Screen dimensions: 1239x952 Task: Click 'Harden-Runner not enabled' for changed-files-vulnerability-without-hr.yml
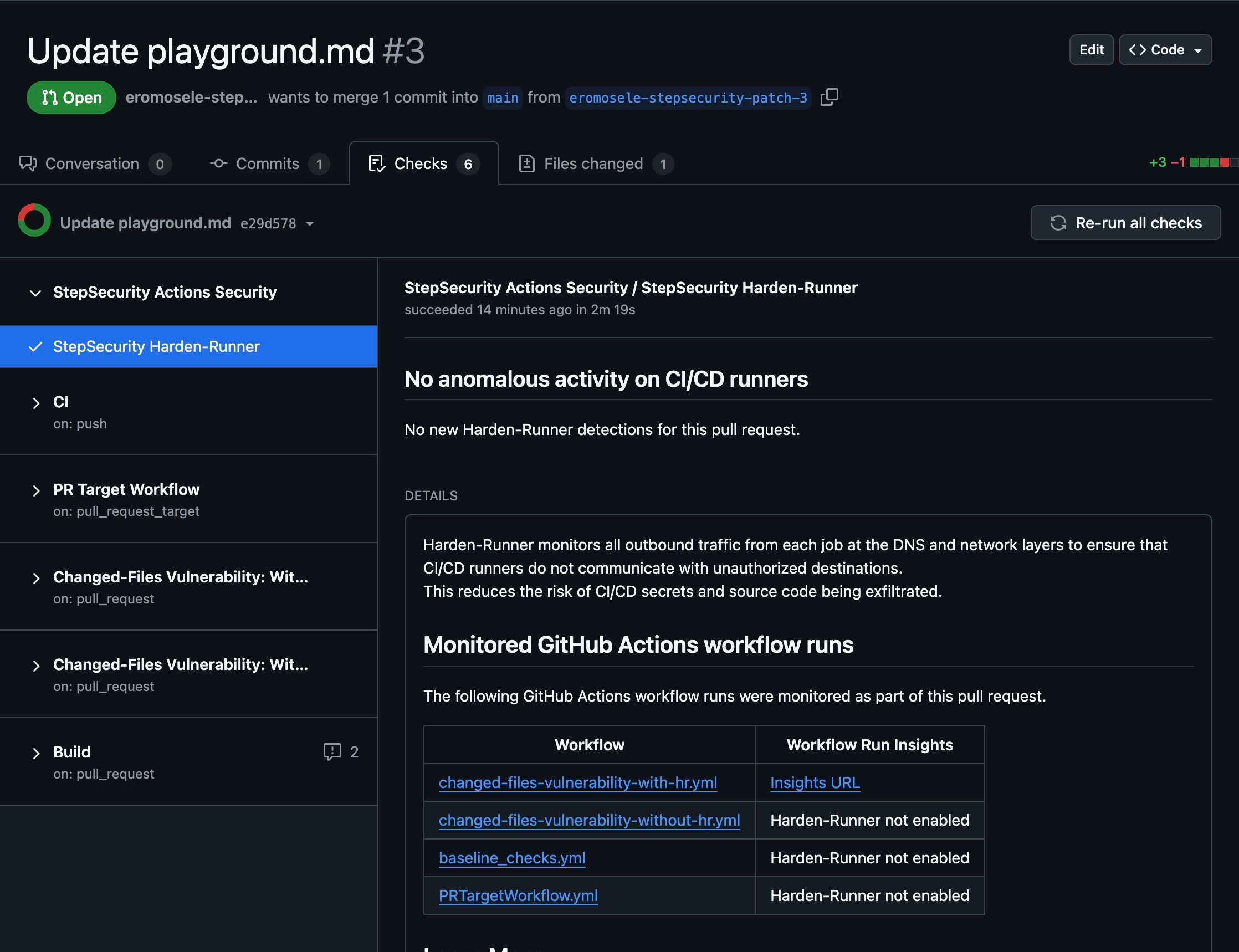pyautogui.click(x=869, y=820)
